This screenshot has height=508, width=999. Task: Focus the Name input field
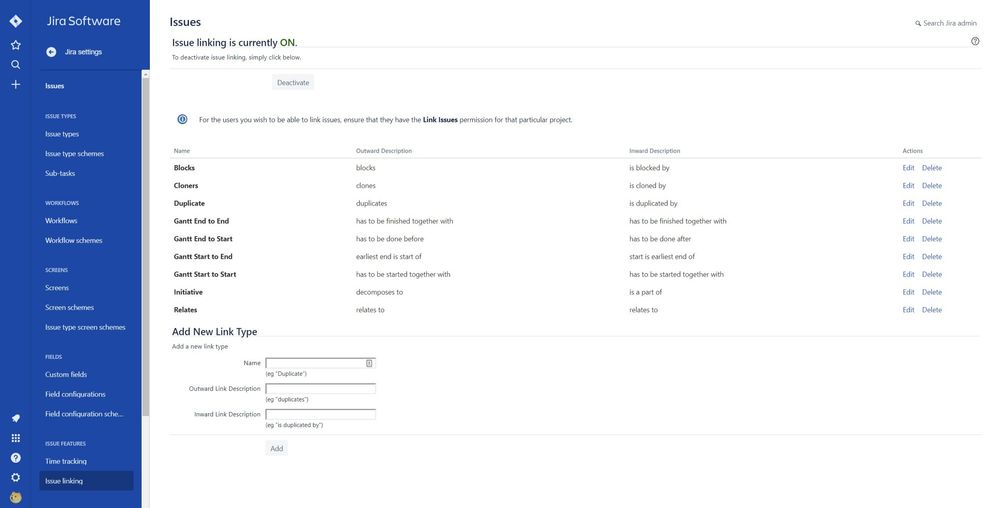tap(320, 363)
